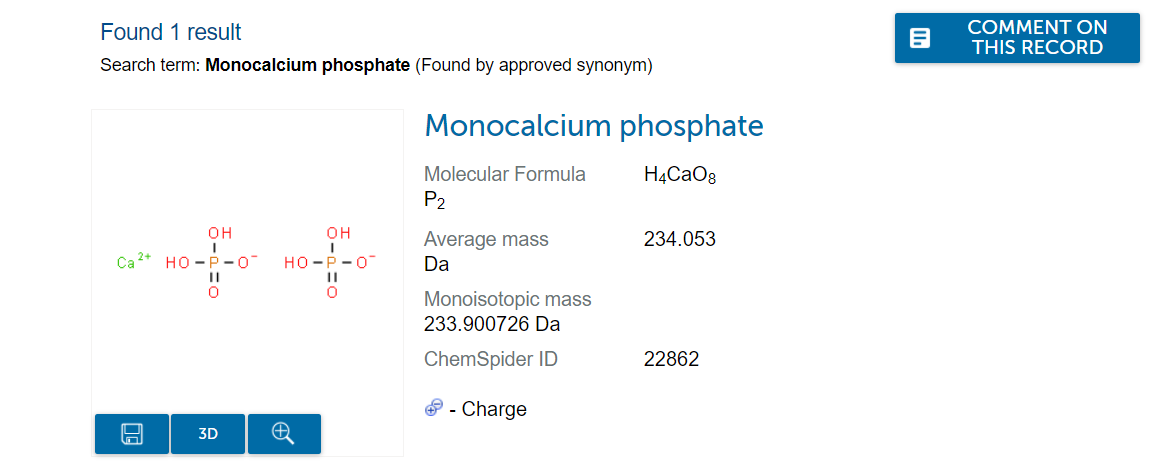This screenshot has height=464, width=1151.
Task: Select the right phosphate group drawing
Action: coord(331,262)
